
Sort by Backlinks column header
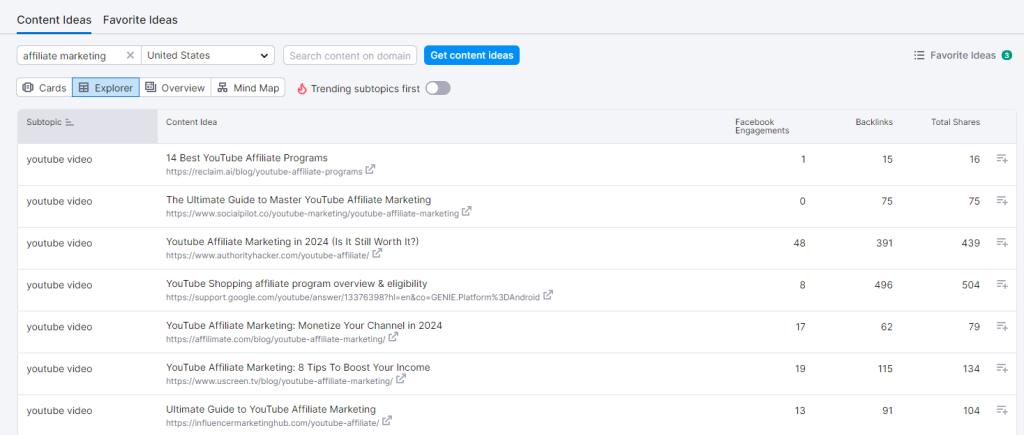(874, 122)
